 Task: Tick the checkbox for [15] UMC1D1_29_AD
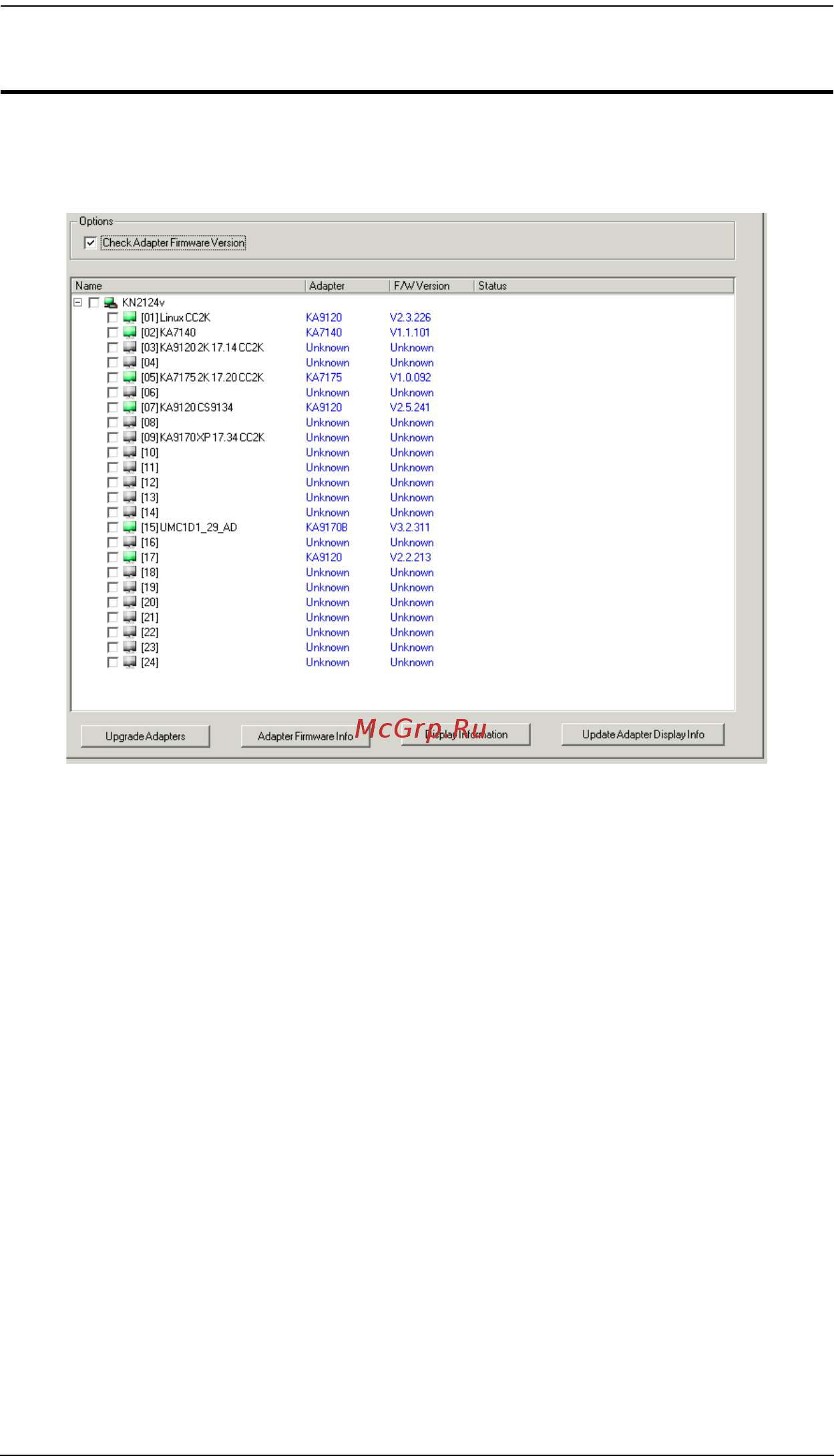pyautogui.click(x=112, y=527)
